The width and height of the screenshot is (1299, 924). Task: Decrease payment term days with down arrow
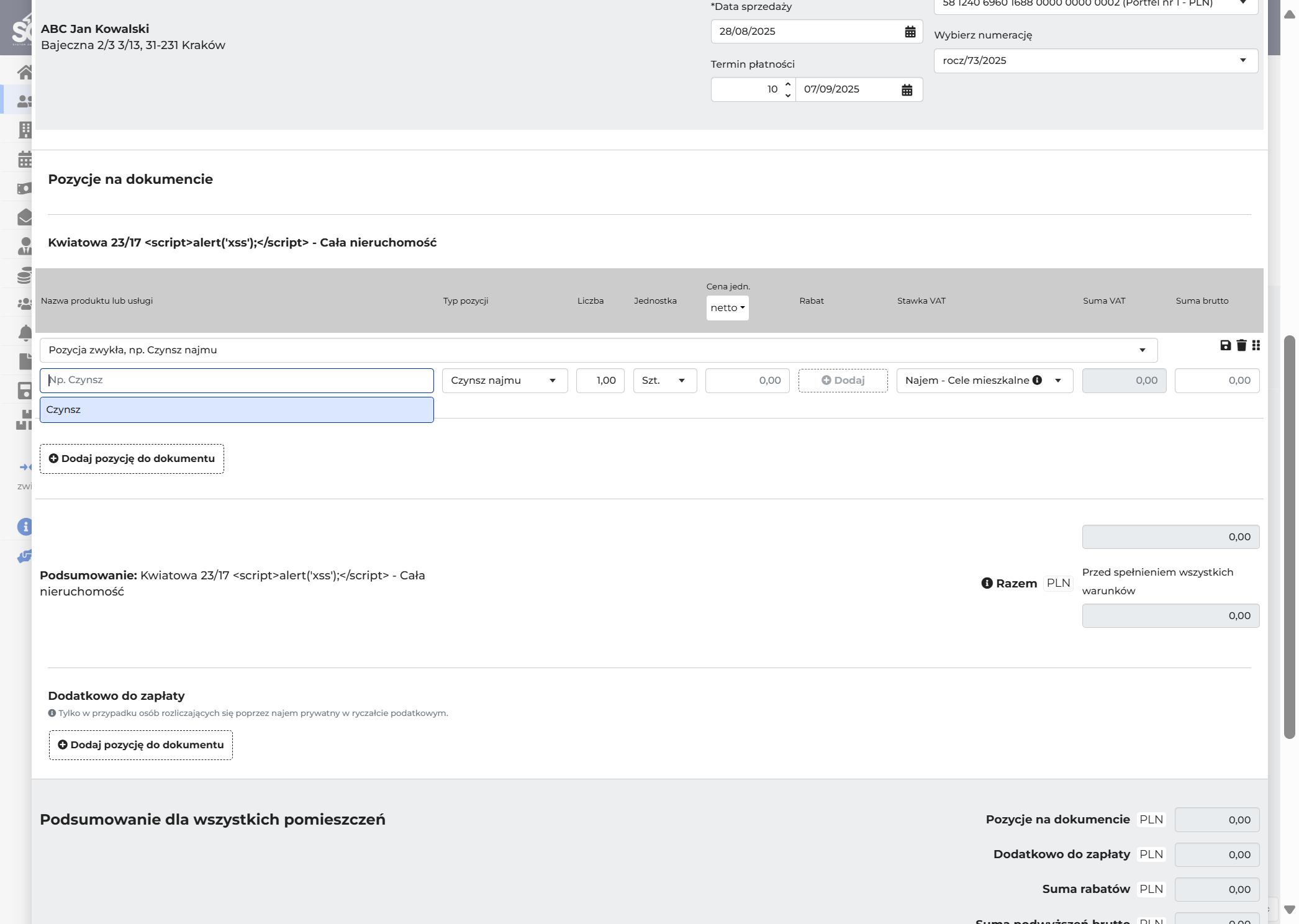pos(788,96)
